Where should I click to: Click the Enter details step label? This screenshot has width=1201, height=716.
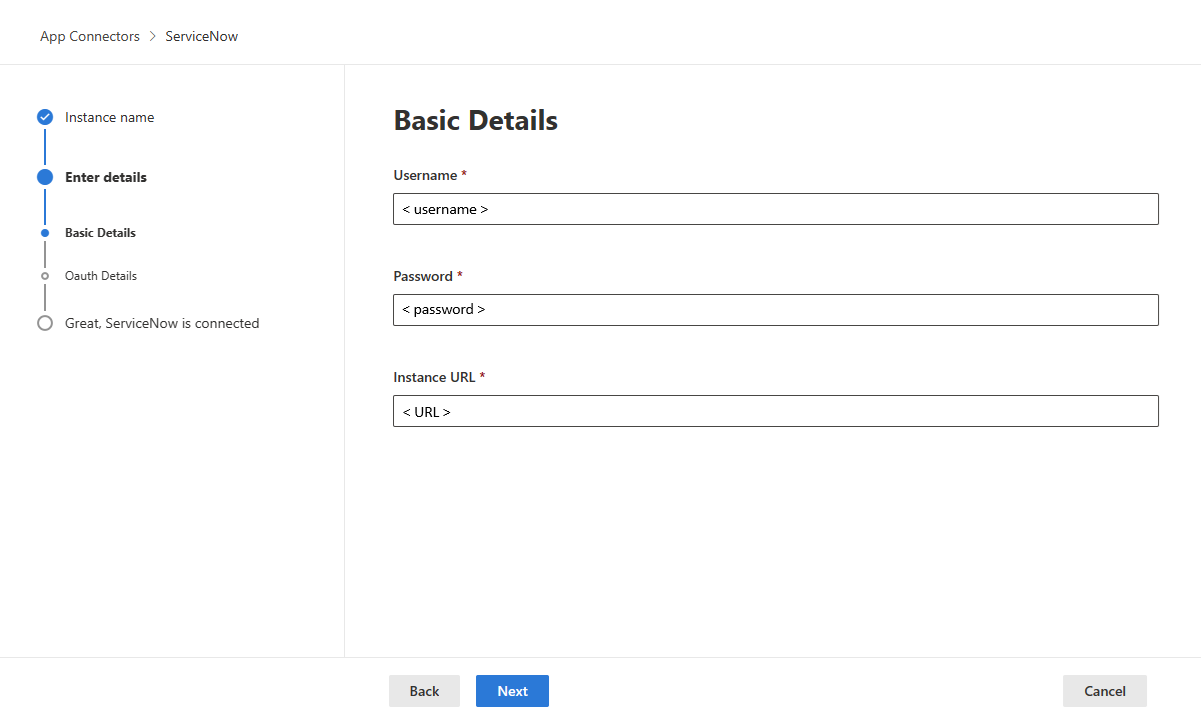pos(105,177)
